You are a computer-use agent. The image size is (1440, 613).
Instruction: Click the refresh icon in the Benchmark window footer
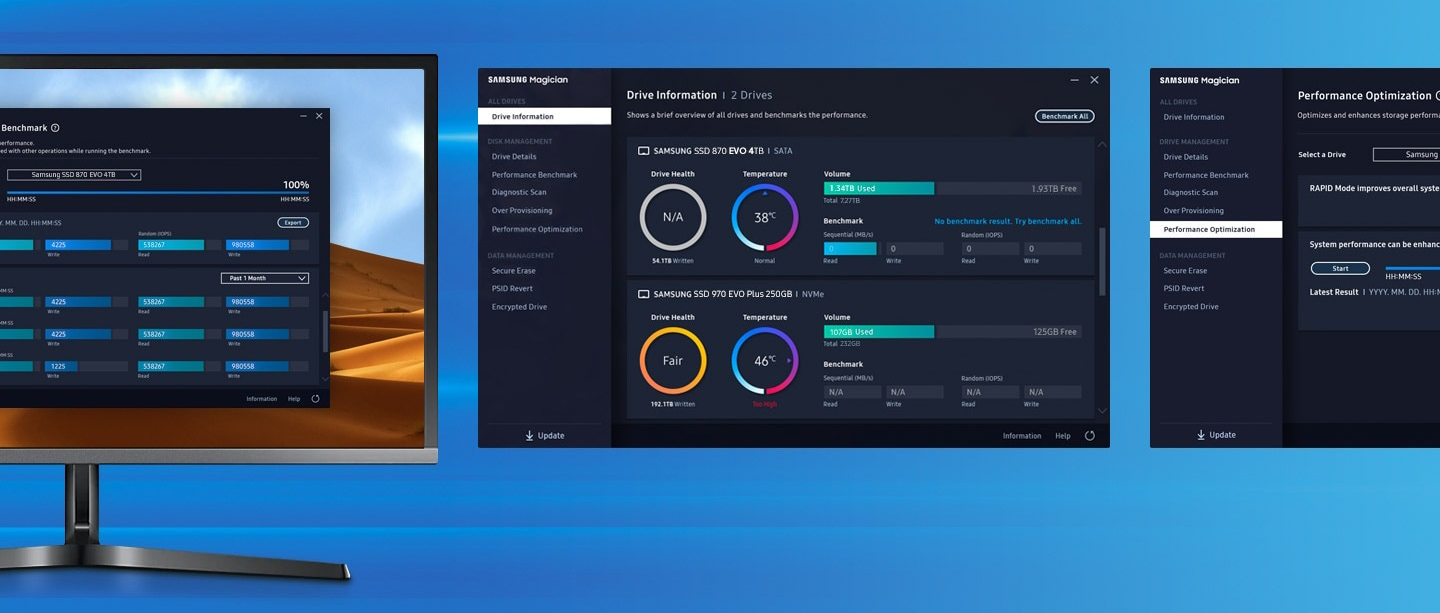tap(315, 398)
